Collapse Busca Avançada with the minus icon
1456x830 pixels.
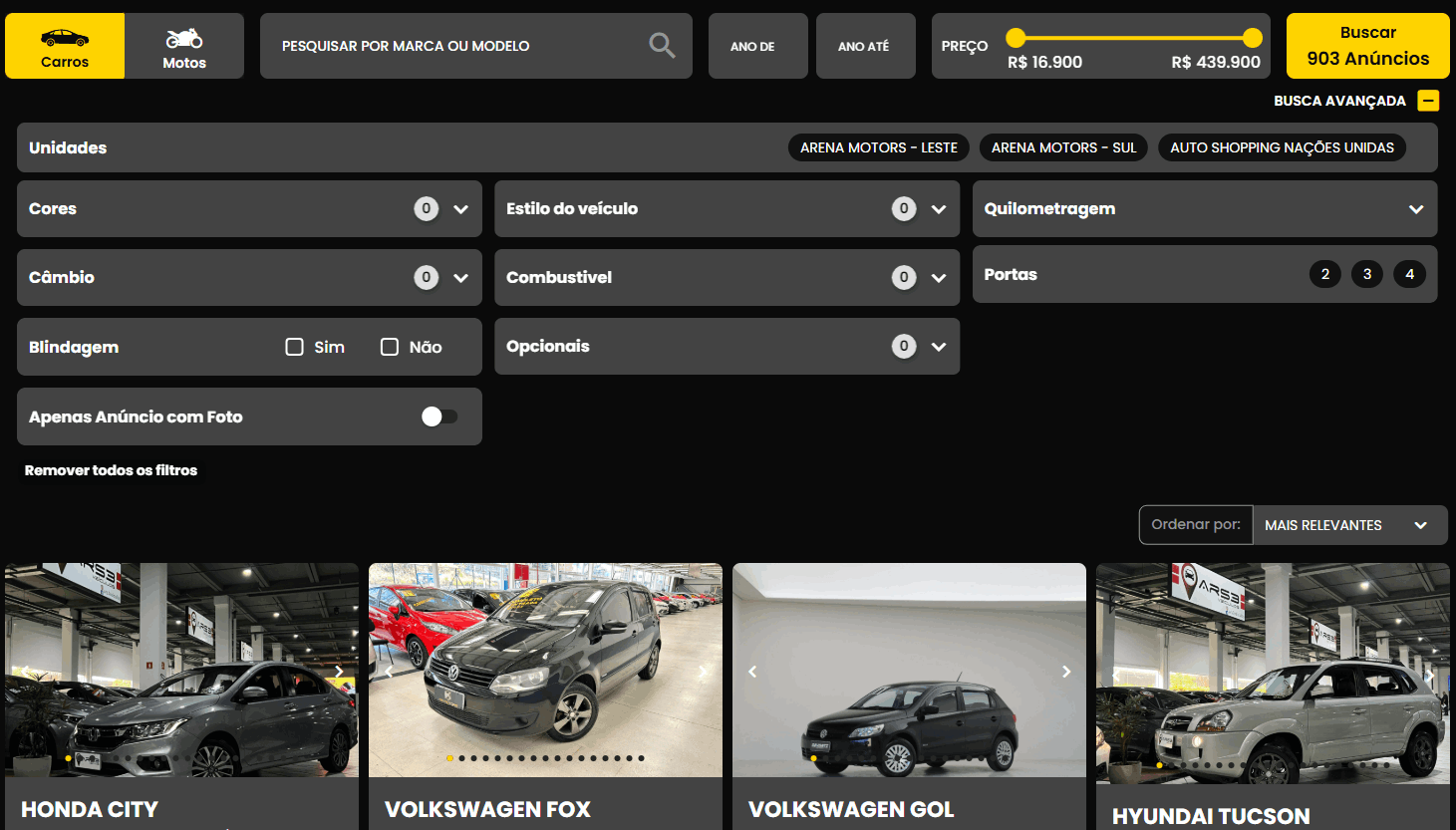pyautogui.click(x=1428, y=101)
